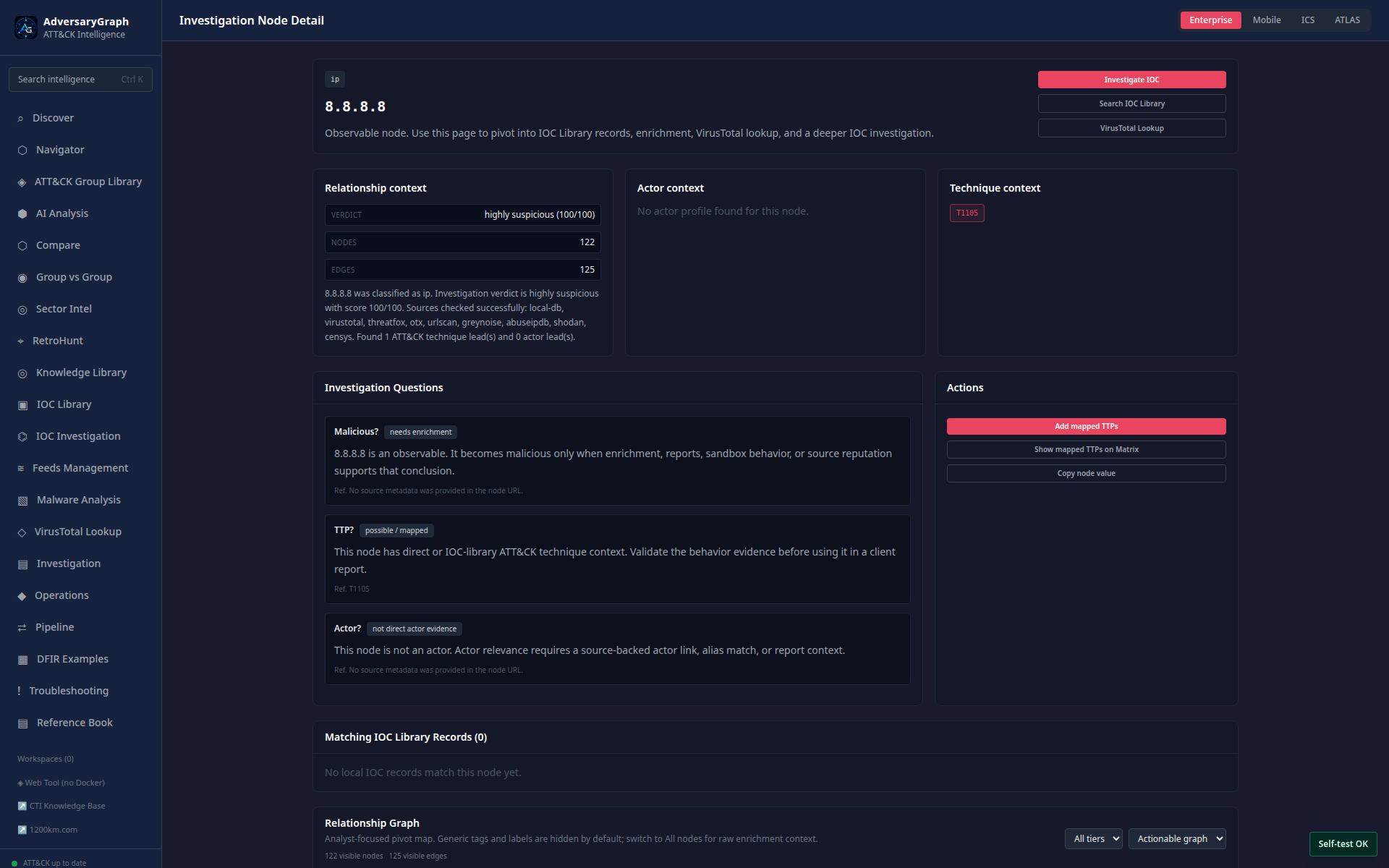Click the Web Tool (no Docker) link
Image resolution: width=1389 pixels, height=868 pixels.
tap(64, 783)
